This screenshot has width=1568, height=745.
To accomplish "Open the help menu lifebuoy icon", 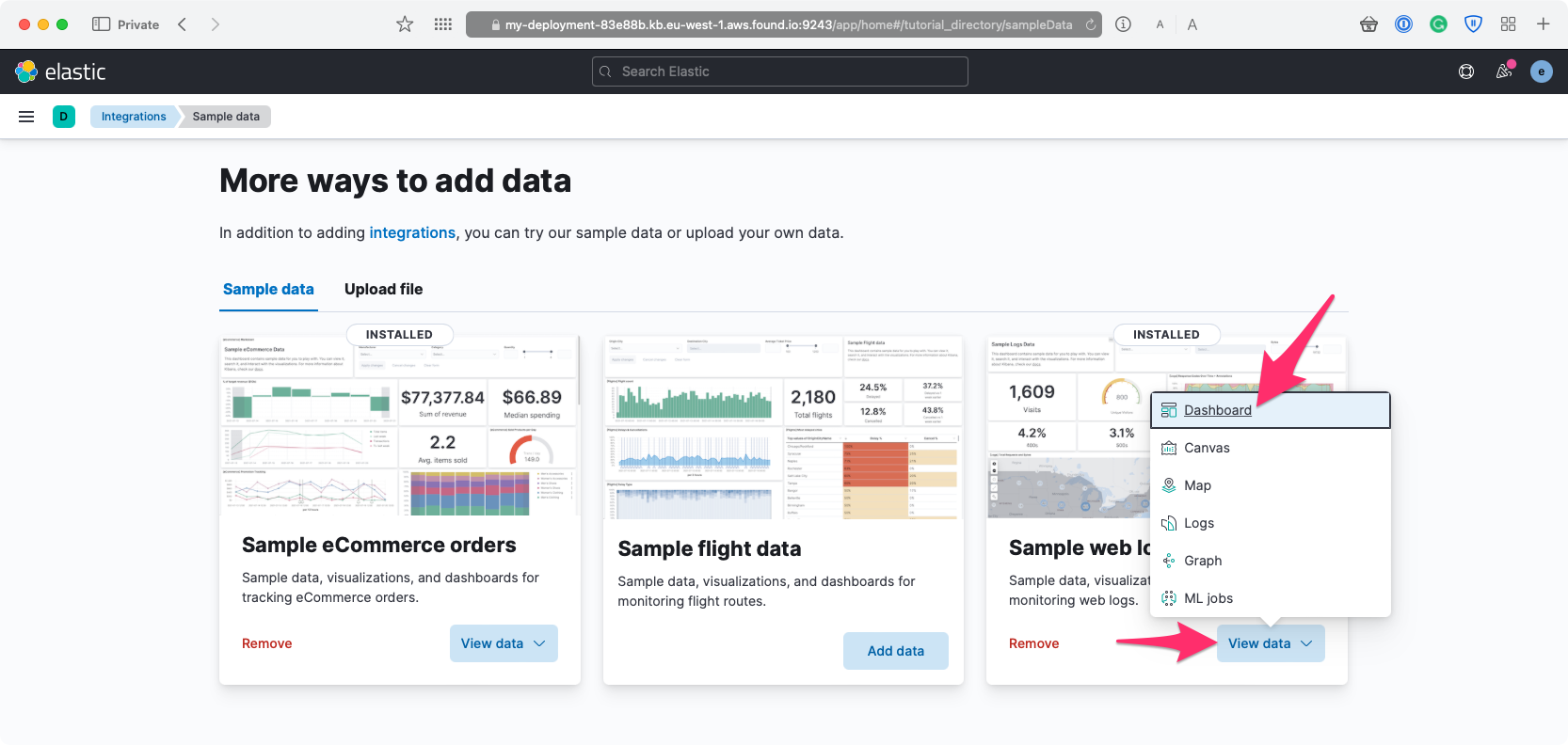I will click(1465, 71).
